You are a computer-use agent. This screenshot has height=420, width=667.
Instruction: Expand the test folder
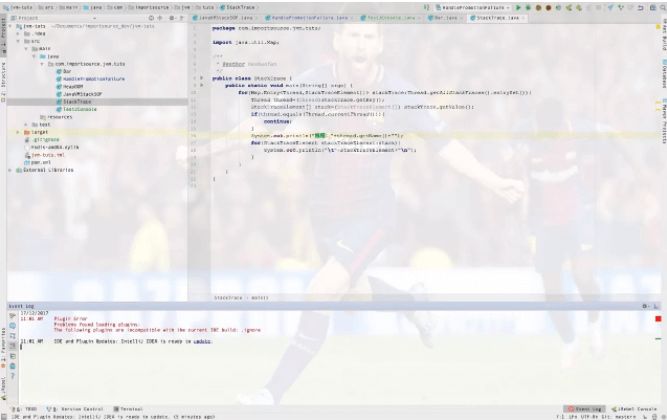tap(26, 125)
